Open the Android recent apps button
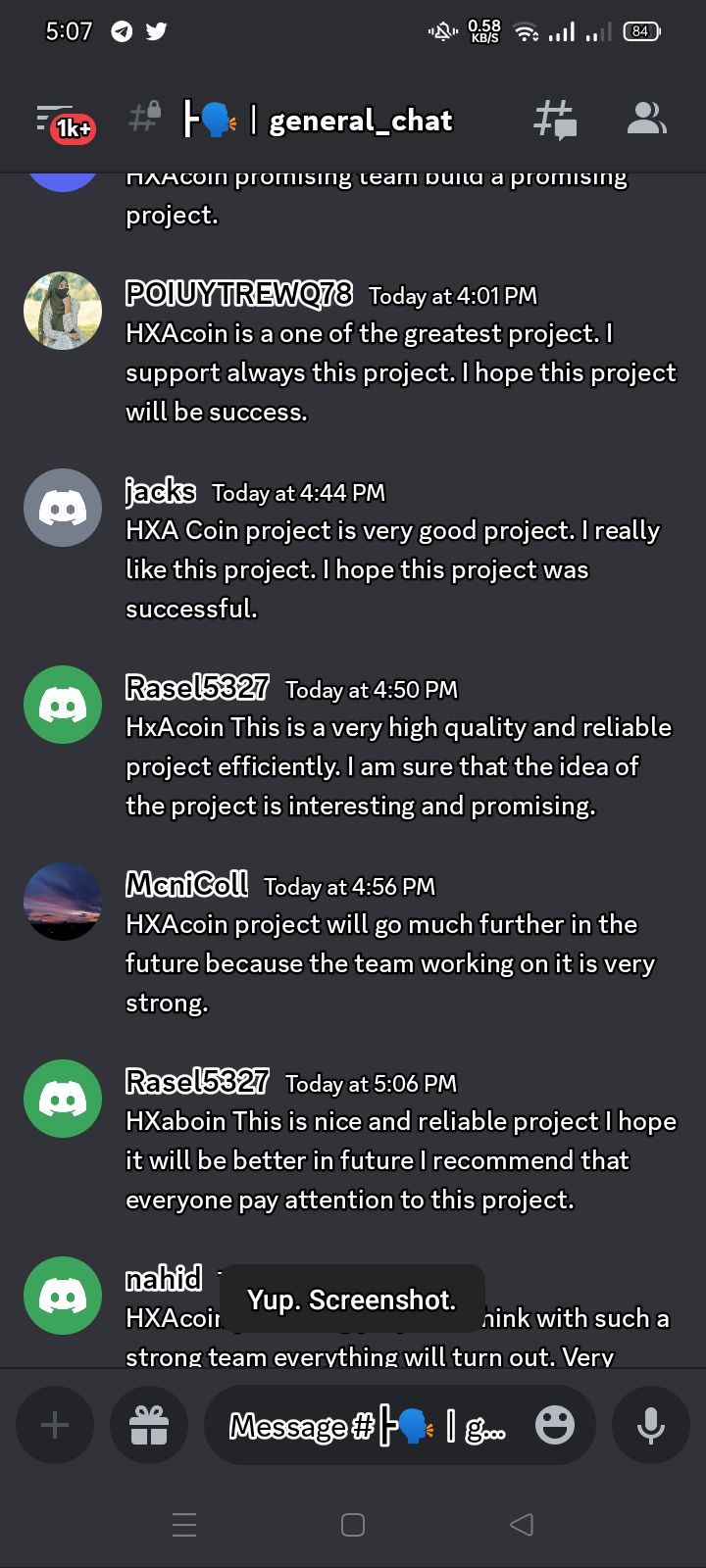Screen dimensions: 706x1568 tap(184, 1524)
